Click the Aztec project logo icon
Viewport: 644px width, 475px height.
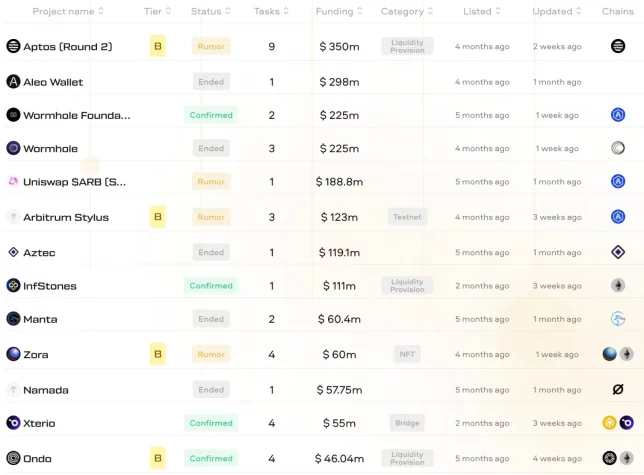13,253
